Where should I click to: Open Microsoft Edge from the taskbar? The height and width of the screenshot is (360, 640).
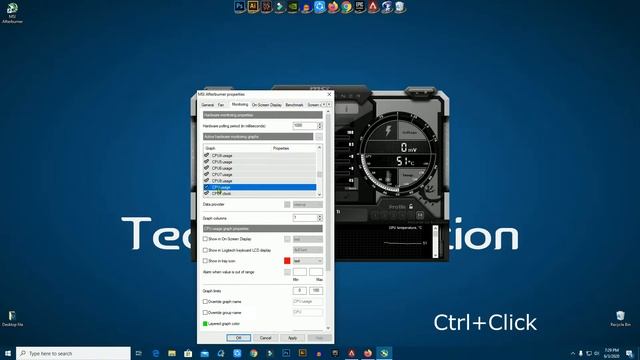click(156, 353)
